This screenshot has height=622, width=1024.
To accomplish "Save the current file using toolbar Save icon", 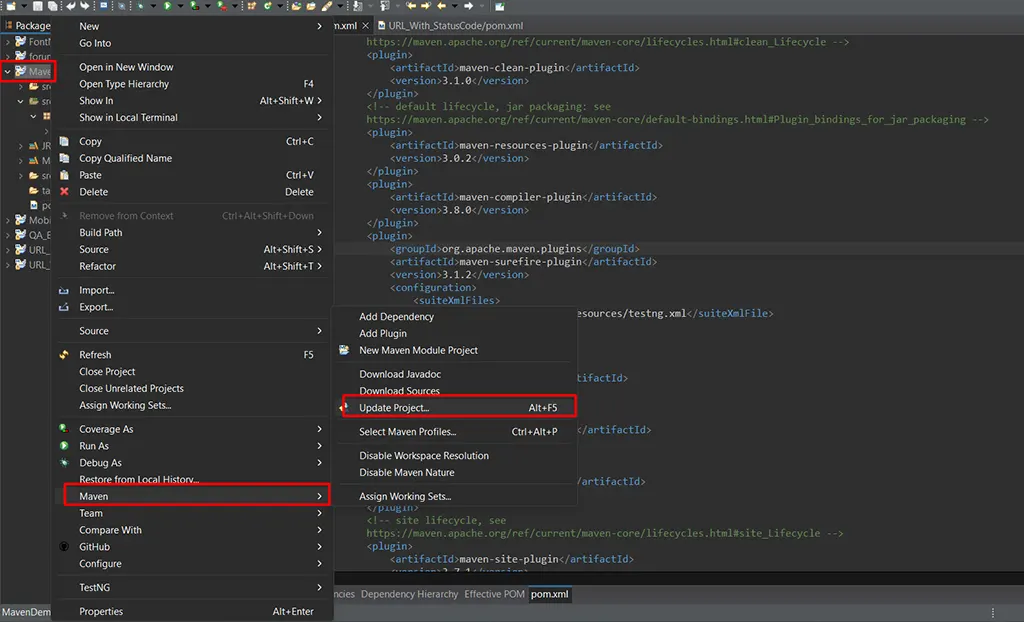I will (38, 7).
